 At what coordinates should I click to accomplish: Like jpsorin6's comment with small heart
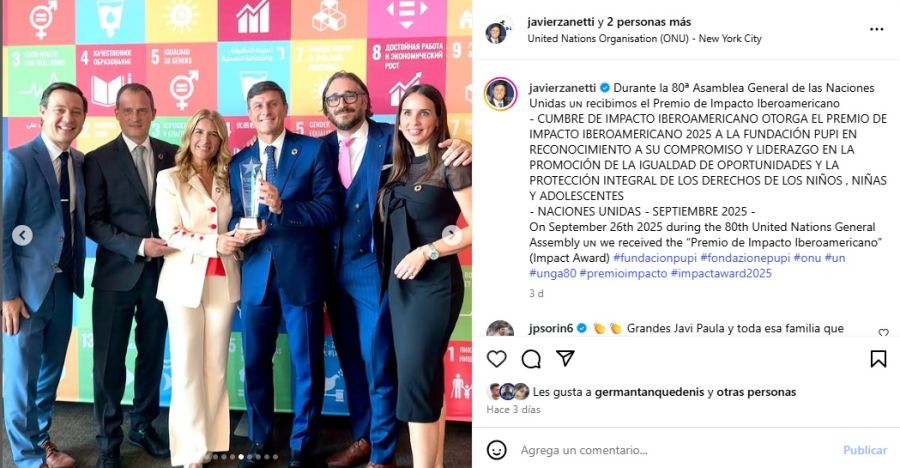point(883,332)
